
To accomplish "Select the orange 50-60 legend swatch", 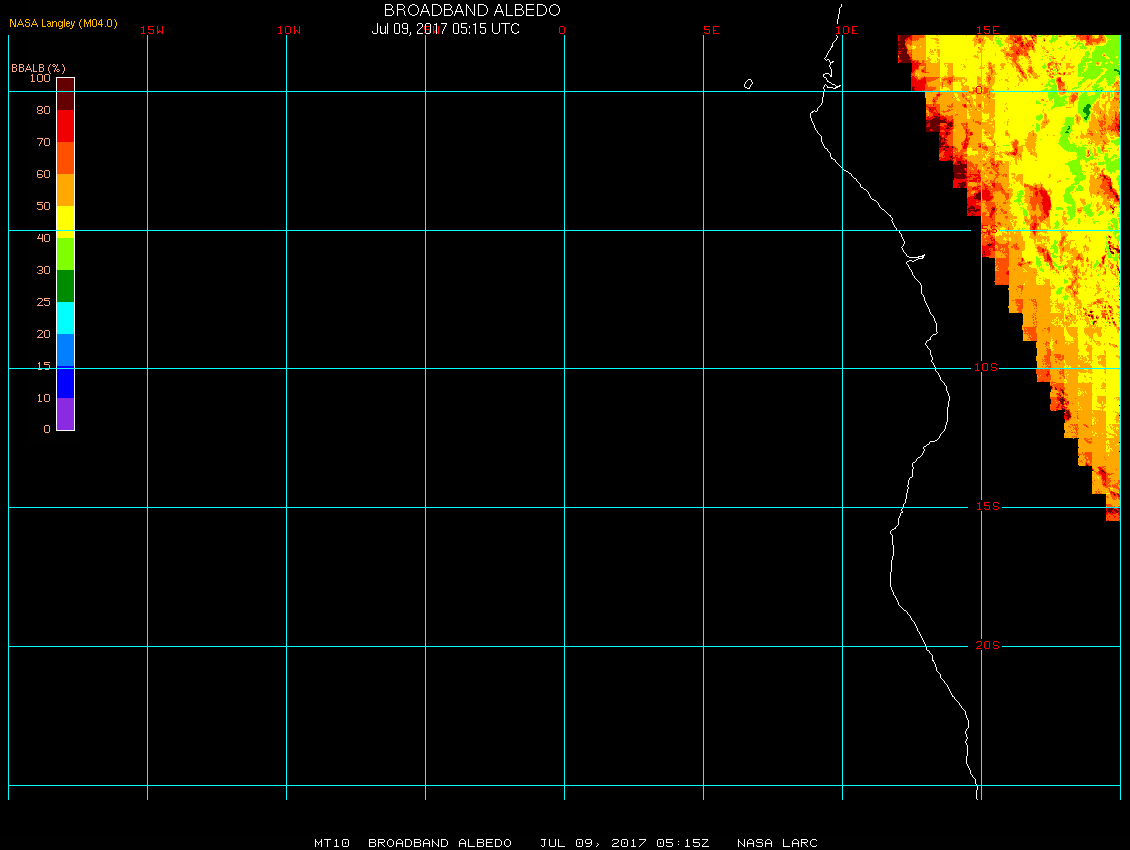I will pos(66,190).
